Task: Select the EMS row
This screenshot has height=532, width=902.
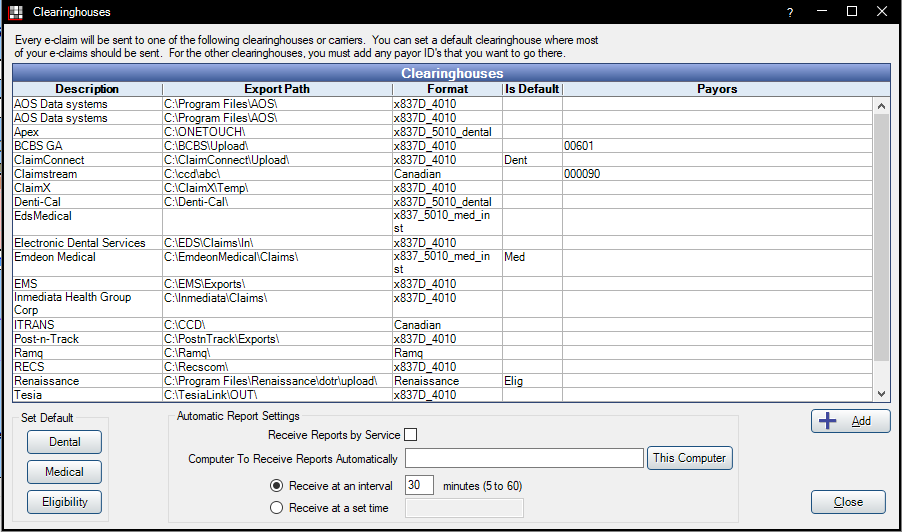Action: (x=443, y=284)
